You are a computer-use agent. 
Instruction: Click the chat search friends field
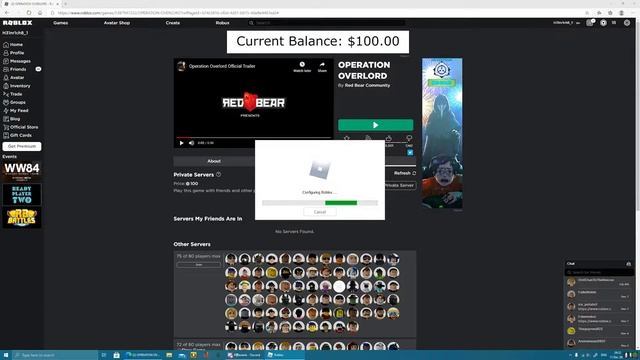tap(599, 272)
